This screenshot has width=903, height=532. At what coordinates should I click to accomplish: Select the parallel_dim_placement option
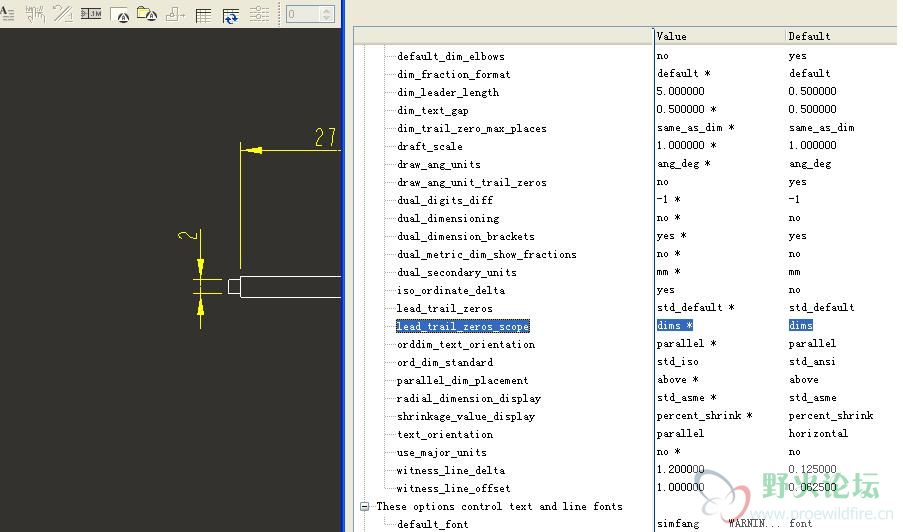pyautogui.click(x=462, y=380)
